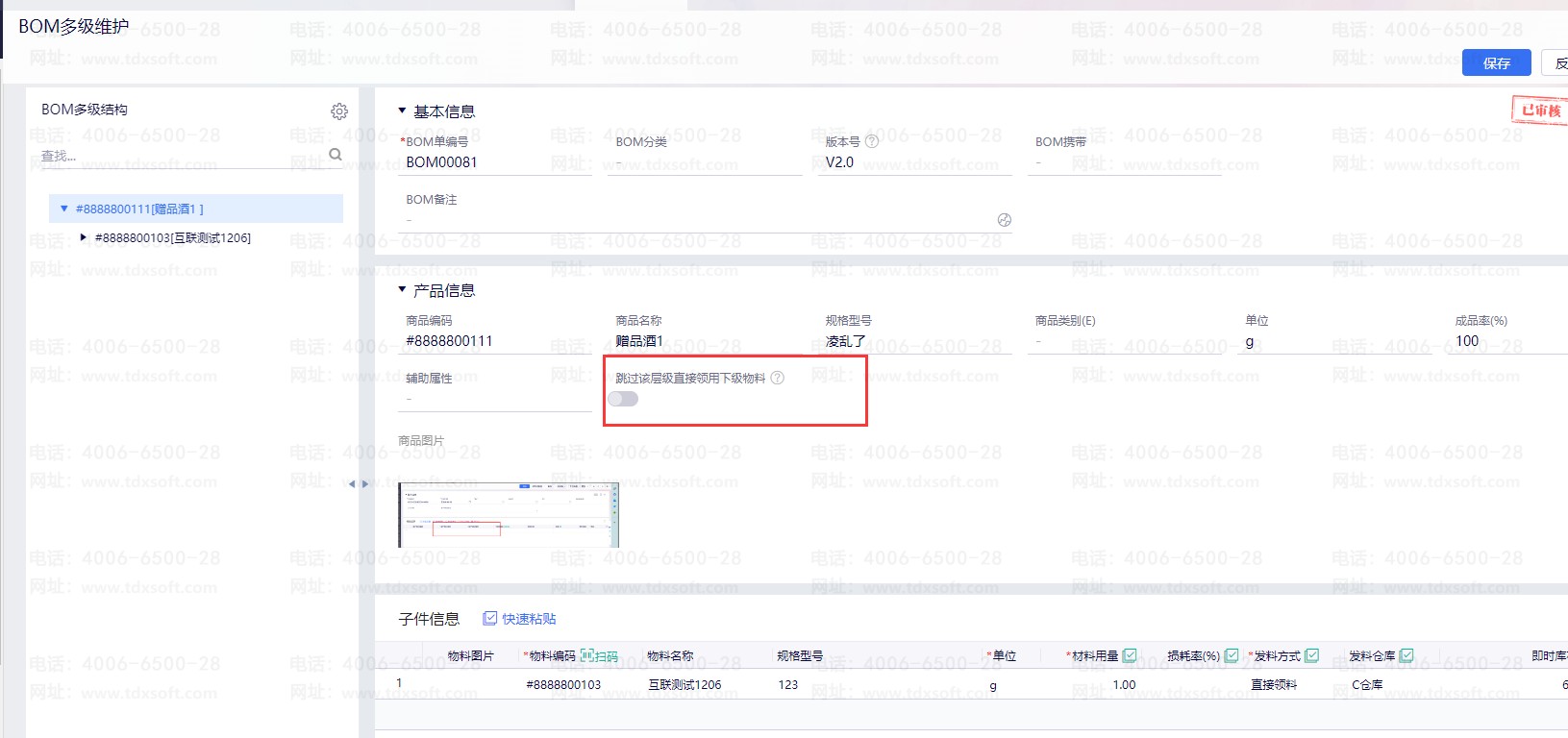Viewport: 1568px width, 738px height.
Task: Click the 物料名称 column header
Action: (670, 656)
